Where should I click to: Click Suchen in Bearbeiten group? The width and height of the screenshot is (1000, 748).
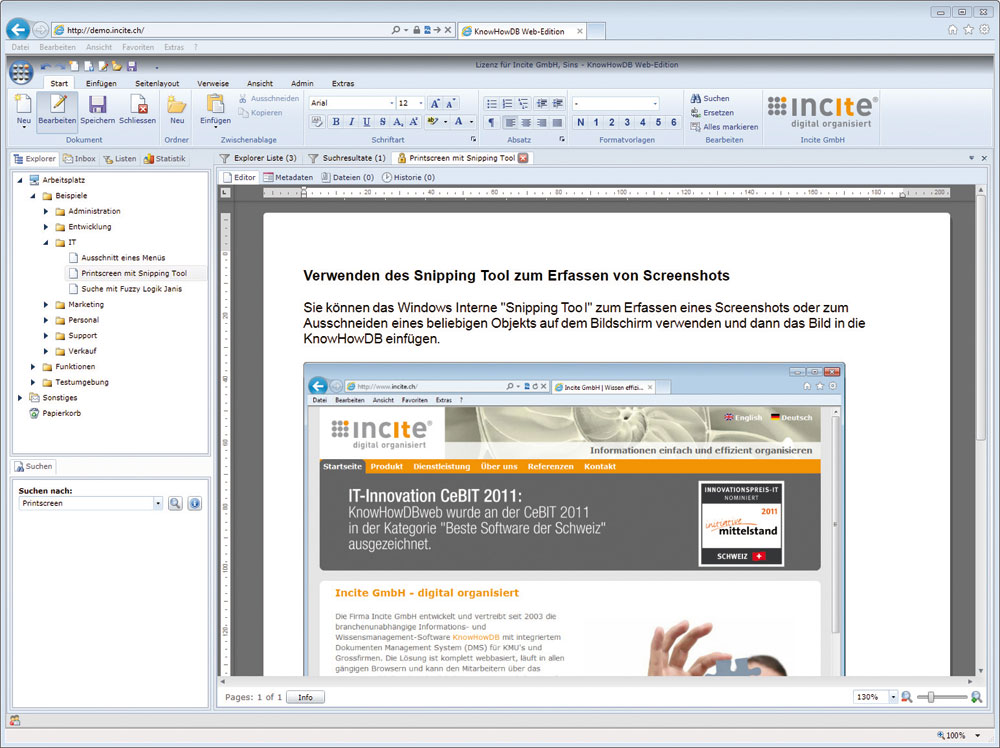pyautogui.click(x=710, y=98)
